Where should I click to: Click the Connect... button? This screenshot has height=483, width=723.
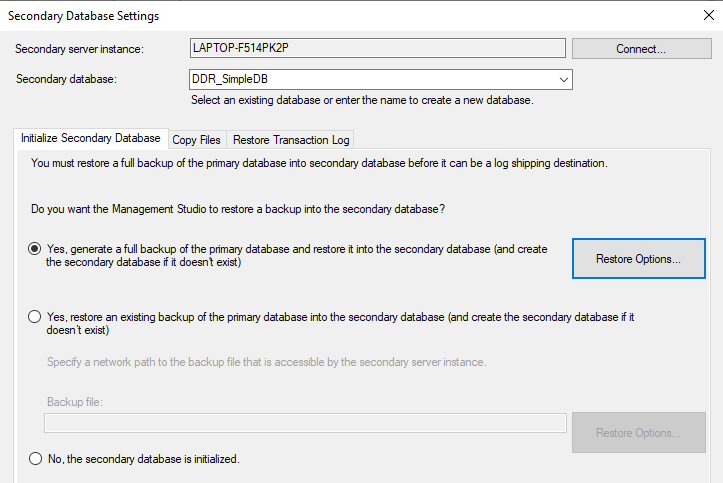(x=634, y=48)
